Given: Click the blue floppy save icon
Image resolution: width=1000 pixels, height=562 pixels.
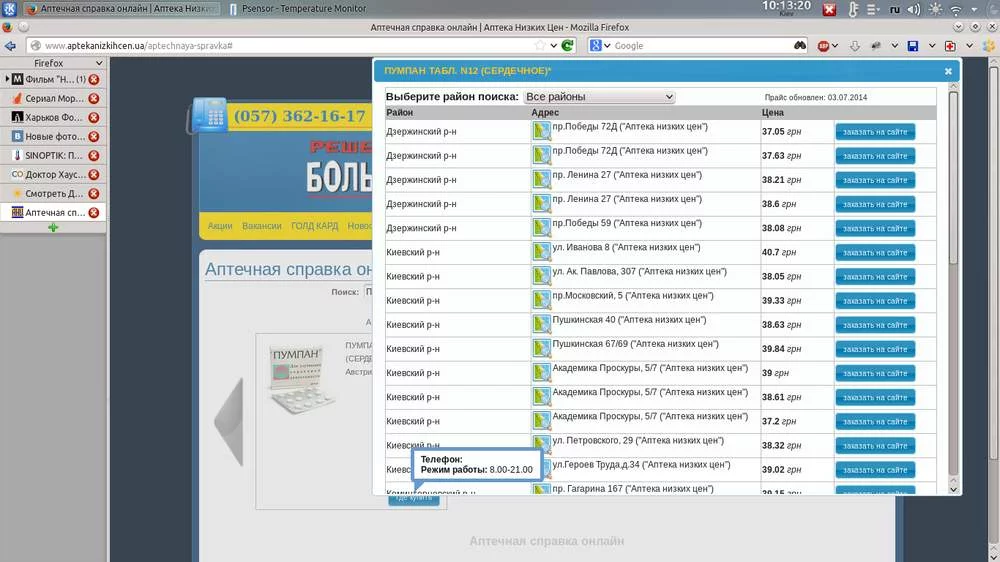Looking at the screenshot, I should 913,46.
